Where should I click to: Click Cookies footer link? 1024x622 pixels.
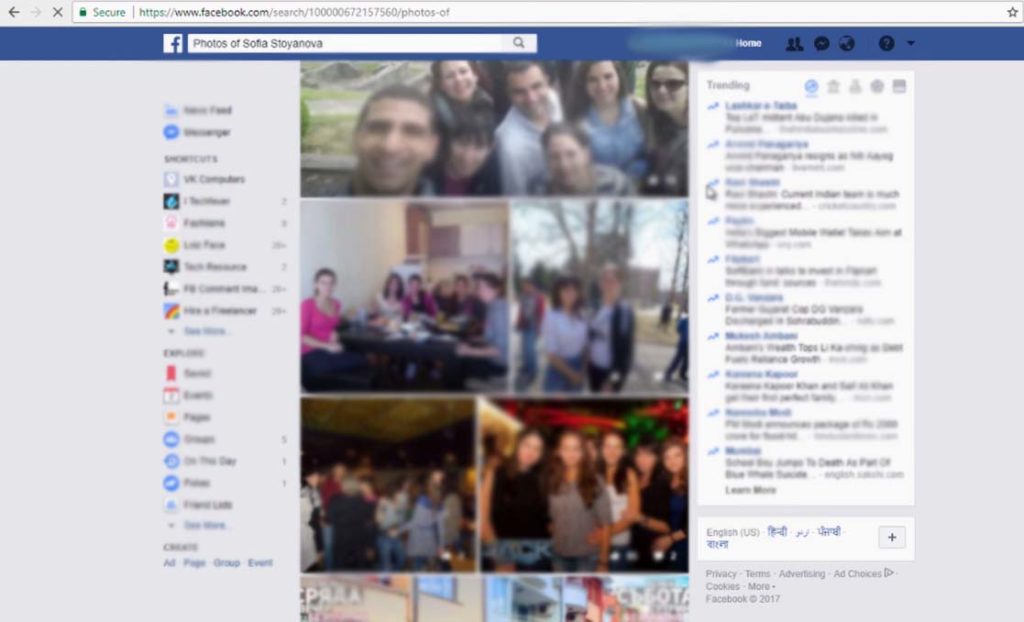point(722,586)
